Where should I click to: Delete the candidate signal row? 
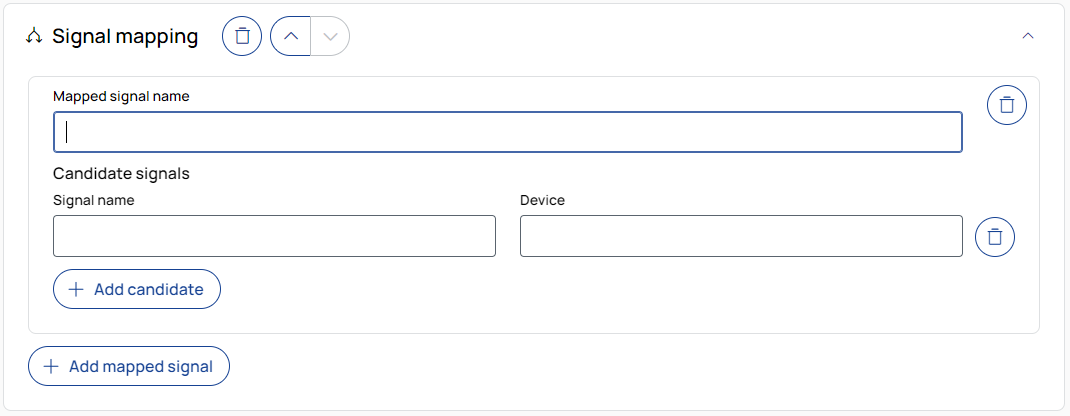point(994,237)
